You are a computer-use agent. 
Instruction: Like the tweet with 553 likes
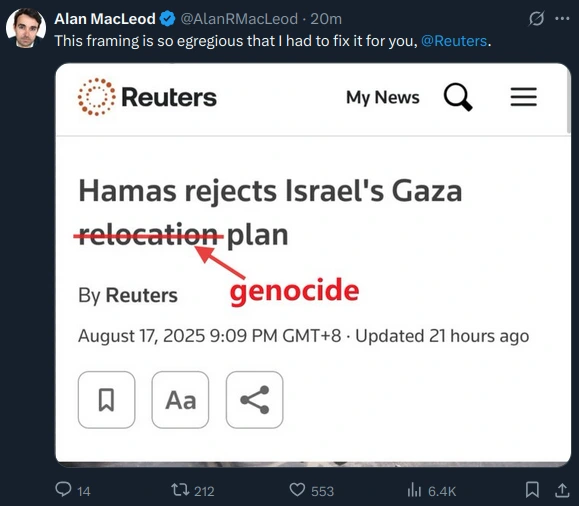tap(311, 490)
